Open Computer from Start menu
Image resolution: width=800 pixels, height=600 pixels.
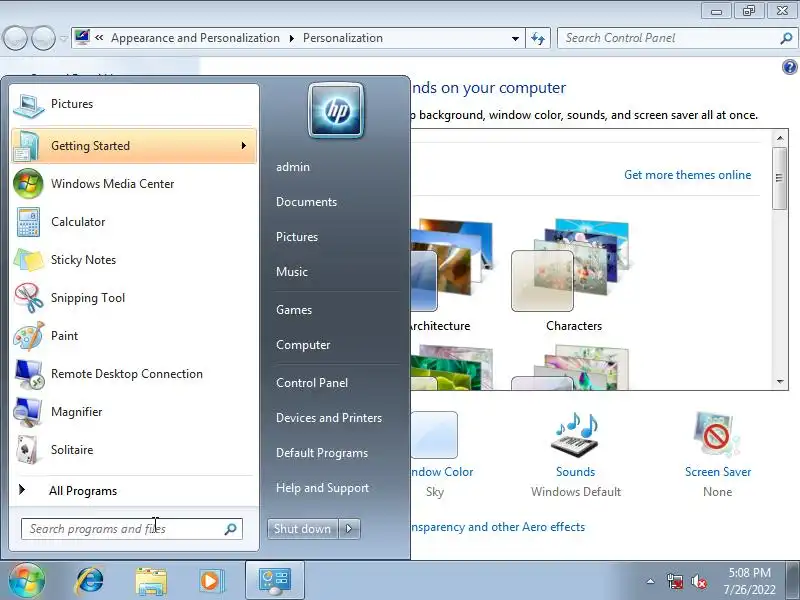[x=303, y=345]
